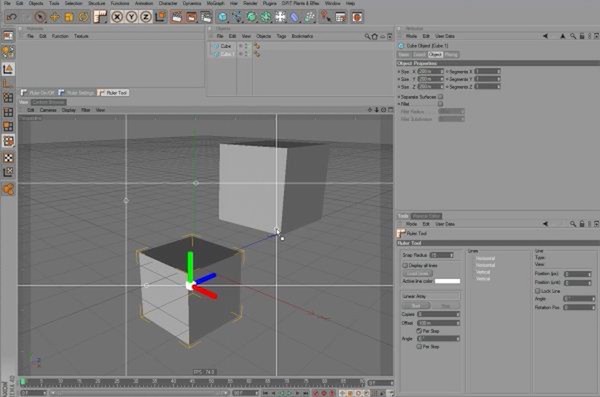Click the rightmost orange toolbar icon
Image resolution: width=600 pixels, height=397 pixels.
click(x=357, y=17)
